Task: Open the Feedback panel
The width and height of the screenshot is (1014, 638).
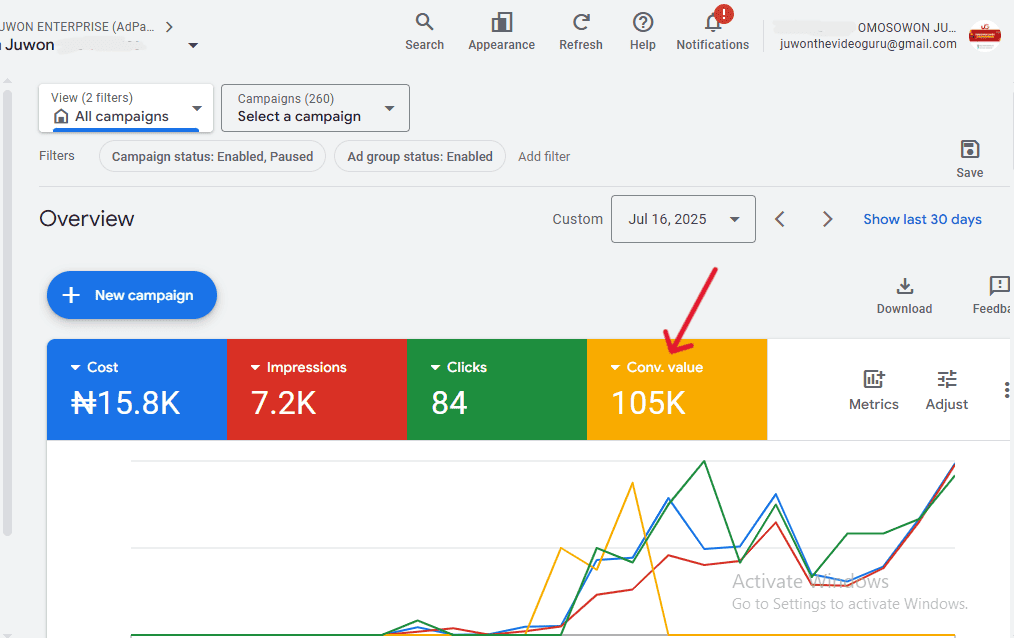Action: click(x=993, y=296)
